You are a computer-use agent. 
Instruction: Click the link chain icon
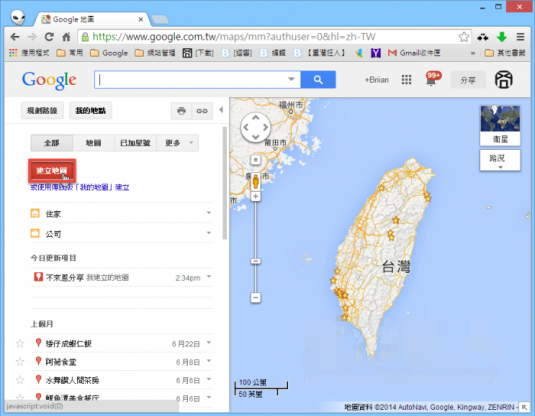pos(202,111)
